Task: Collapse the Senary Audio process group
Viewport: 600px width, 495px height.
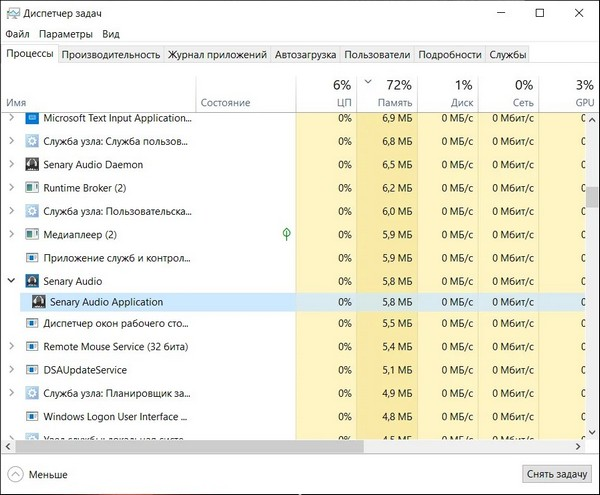Action: pyautogui.click(x=11, y=281)
